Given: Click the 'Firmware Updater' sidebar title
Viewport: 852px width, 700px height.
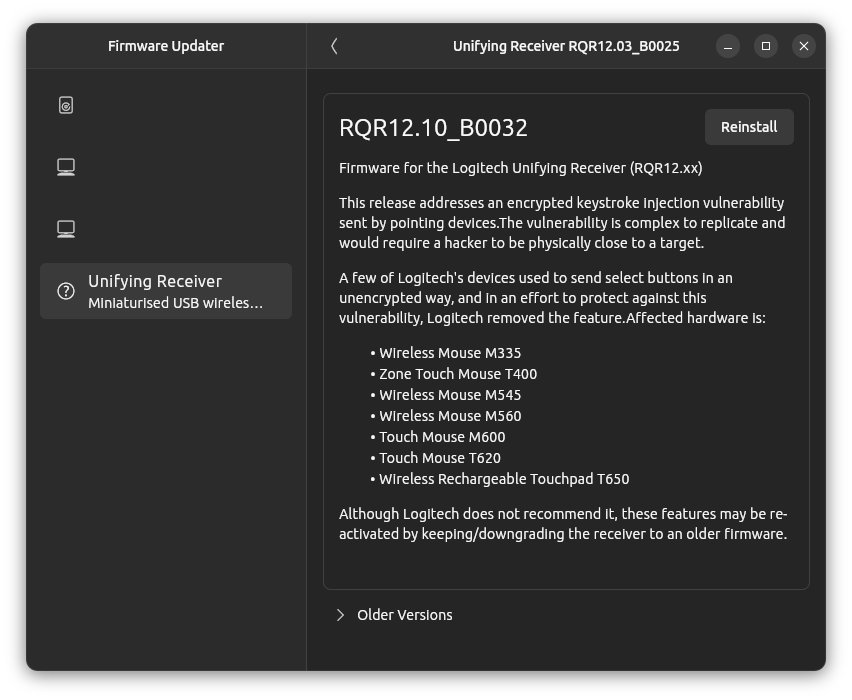Looking at the screenshot, I should point(166,46).
